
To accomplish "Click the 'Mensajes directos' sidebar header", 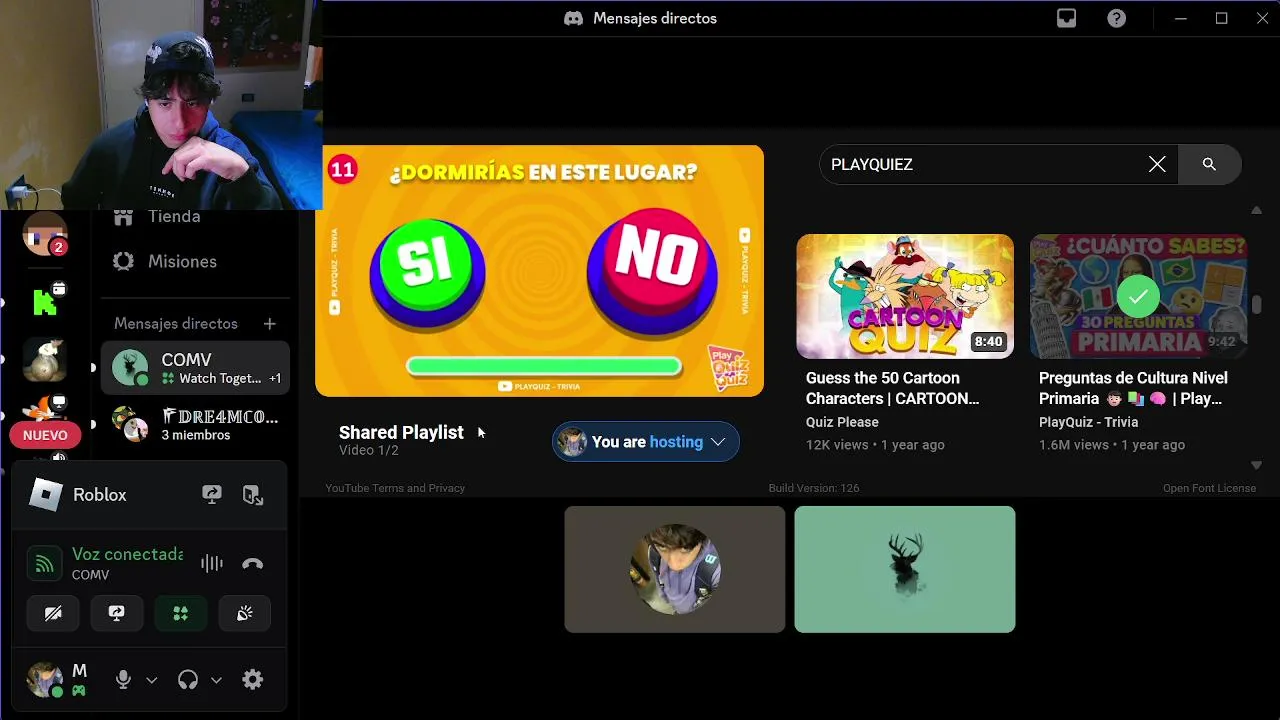I will 176,323.
